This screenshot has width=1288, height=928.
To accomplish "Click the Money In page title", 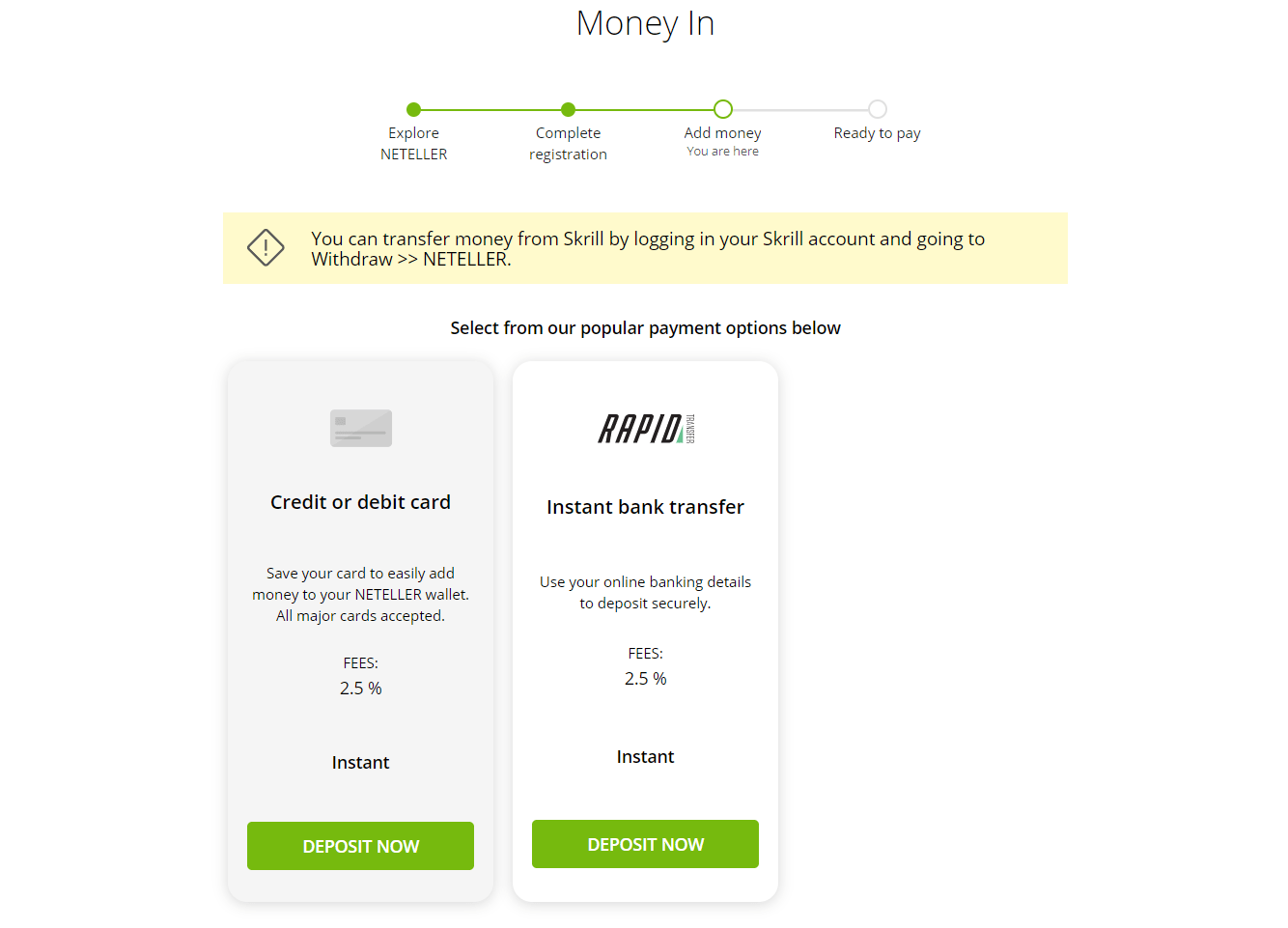I will click(645, 23).
